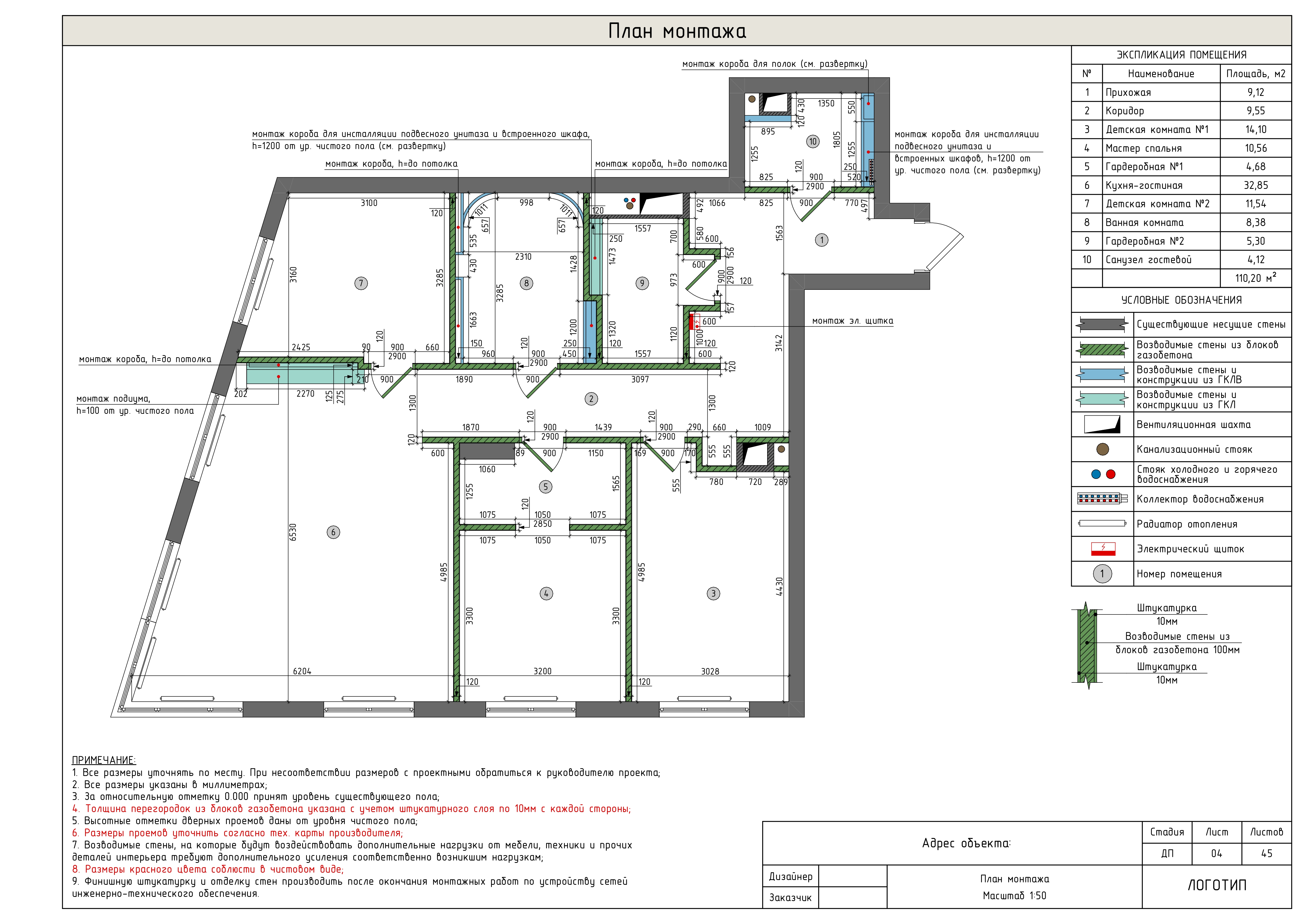Click the 'План монтажа' header title at top
This screenshot has height=924, width=1307.
677,31
